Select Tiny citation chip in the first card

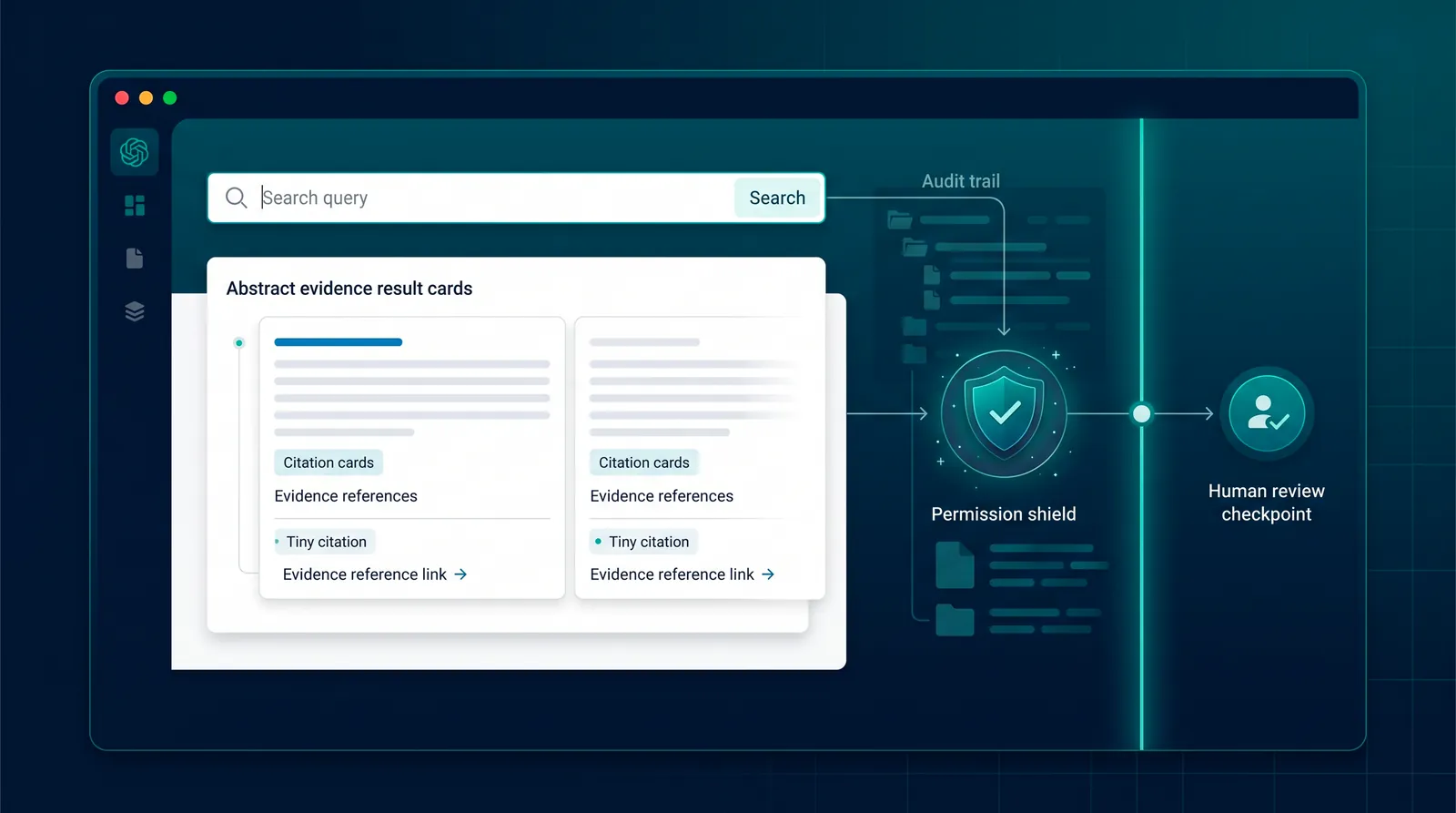325,542
